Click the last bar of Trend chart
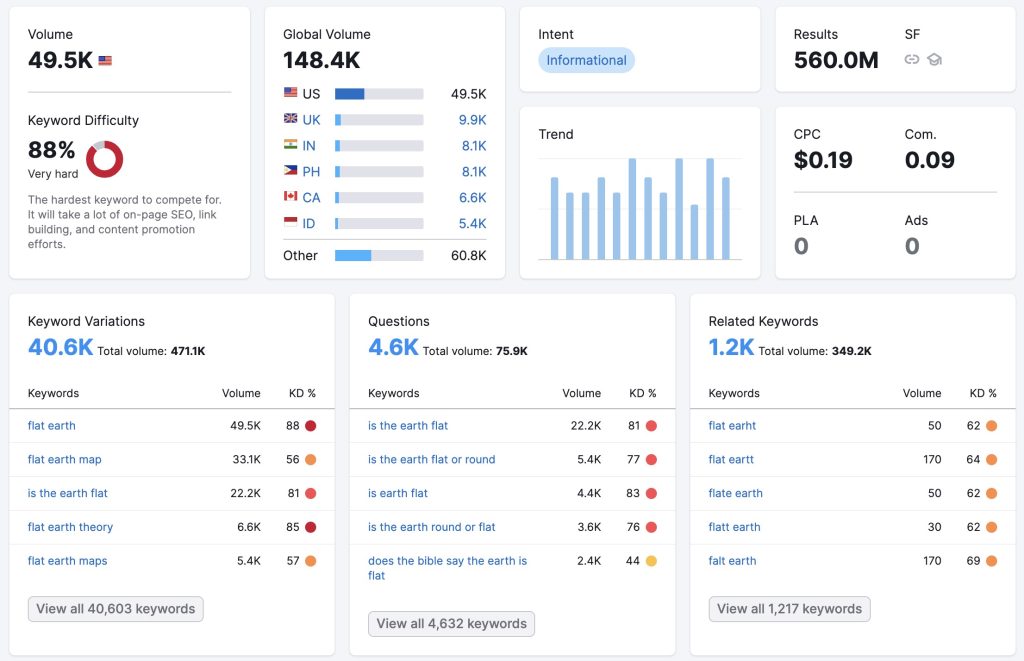This screenshot has height=661, width=1024. 726,218
